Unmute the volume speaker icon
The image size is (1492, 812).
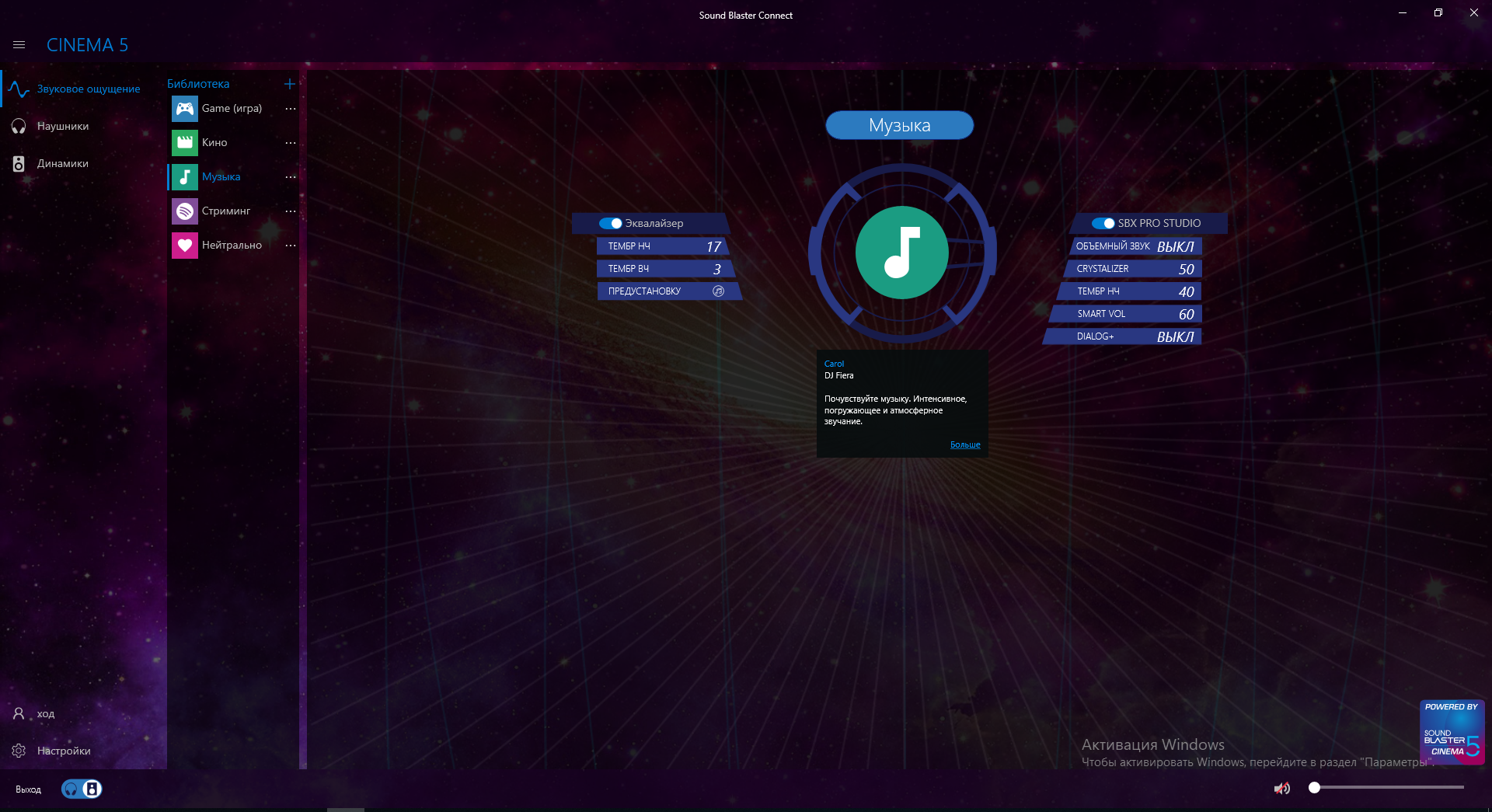pyautogui.click(x=1282, y=789)
